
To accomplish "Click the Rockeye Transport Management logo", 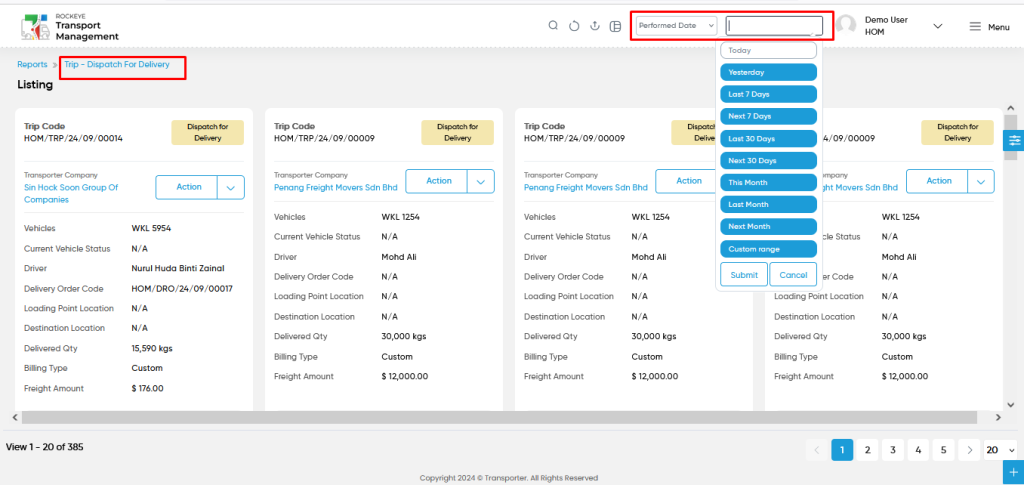I will 70,27.
